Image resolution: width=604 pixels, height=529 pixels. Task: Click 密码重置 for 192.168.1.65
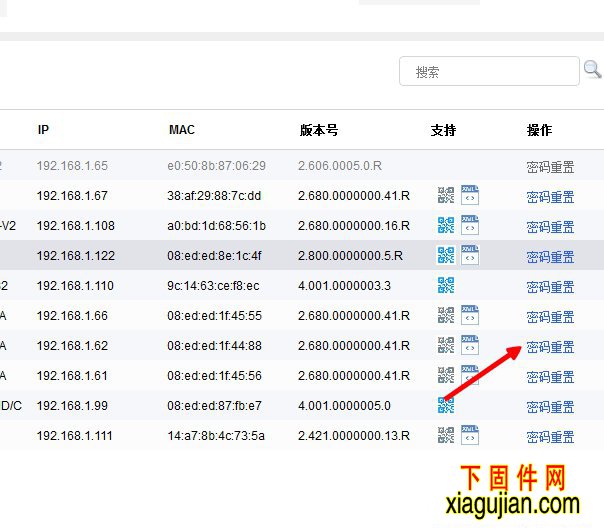point(550,167)
